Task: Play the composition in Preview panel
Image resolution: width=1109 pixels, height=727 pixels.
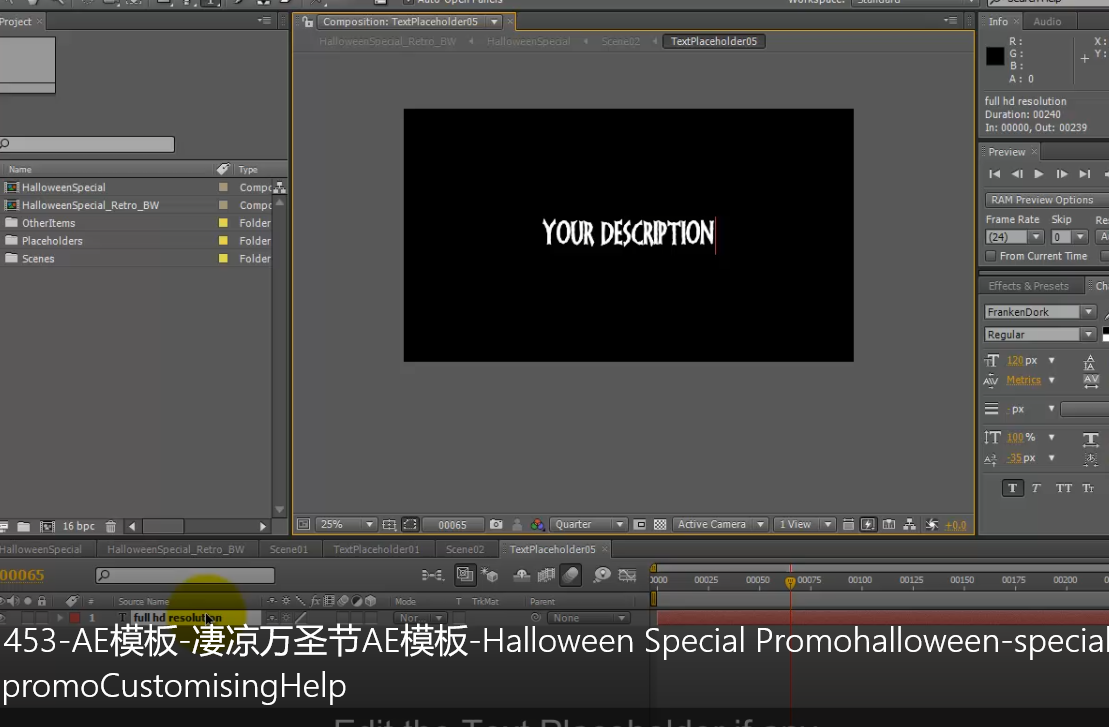Action: tap(1038, 174)
